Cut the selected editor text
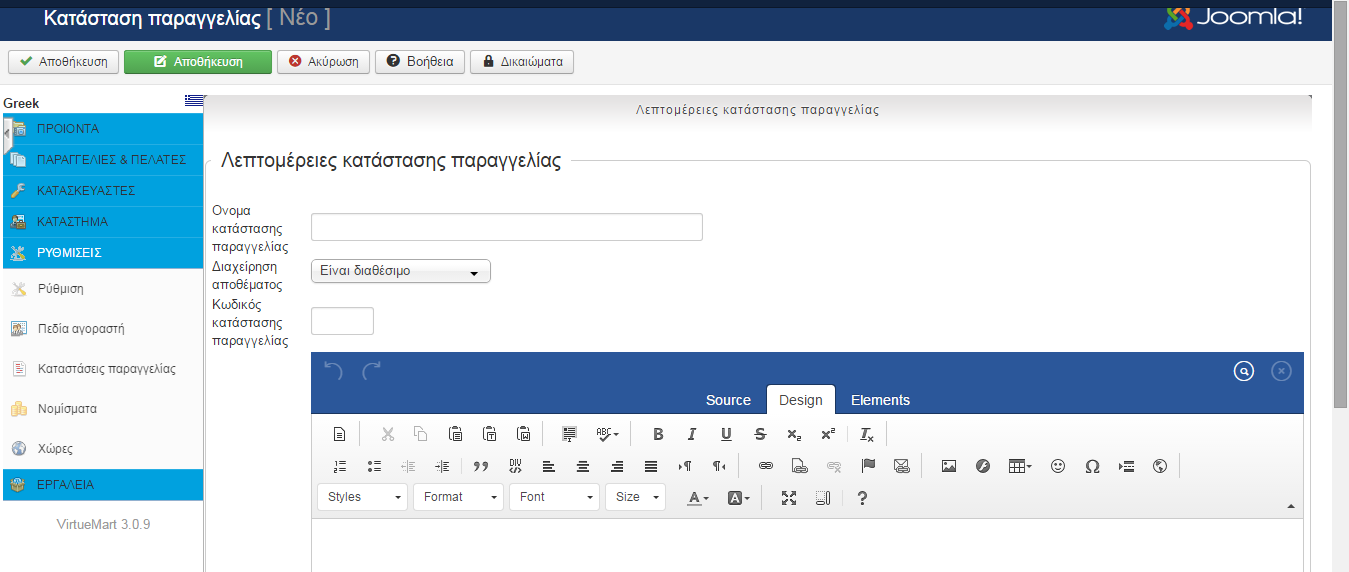 [388, 434]
